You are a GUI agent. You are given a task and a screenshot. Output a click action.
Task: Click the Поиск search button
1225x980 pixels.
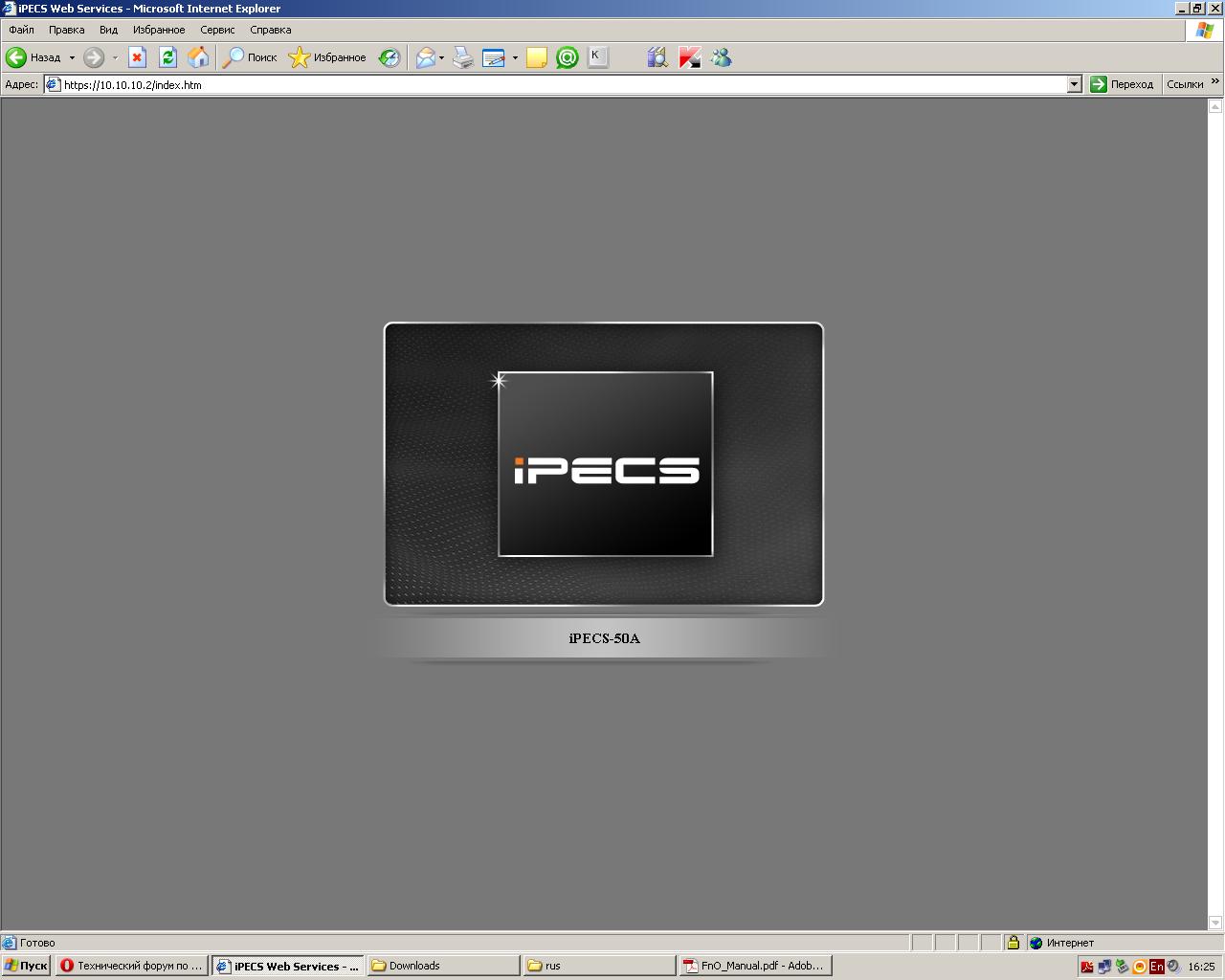[250, 57]
